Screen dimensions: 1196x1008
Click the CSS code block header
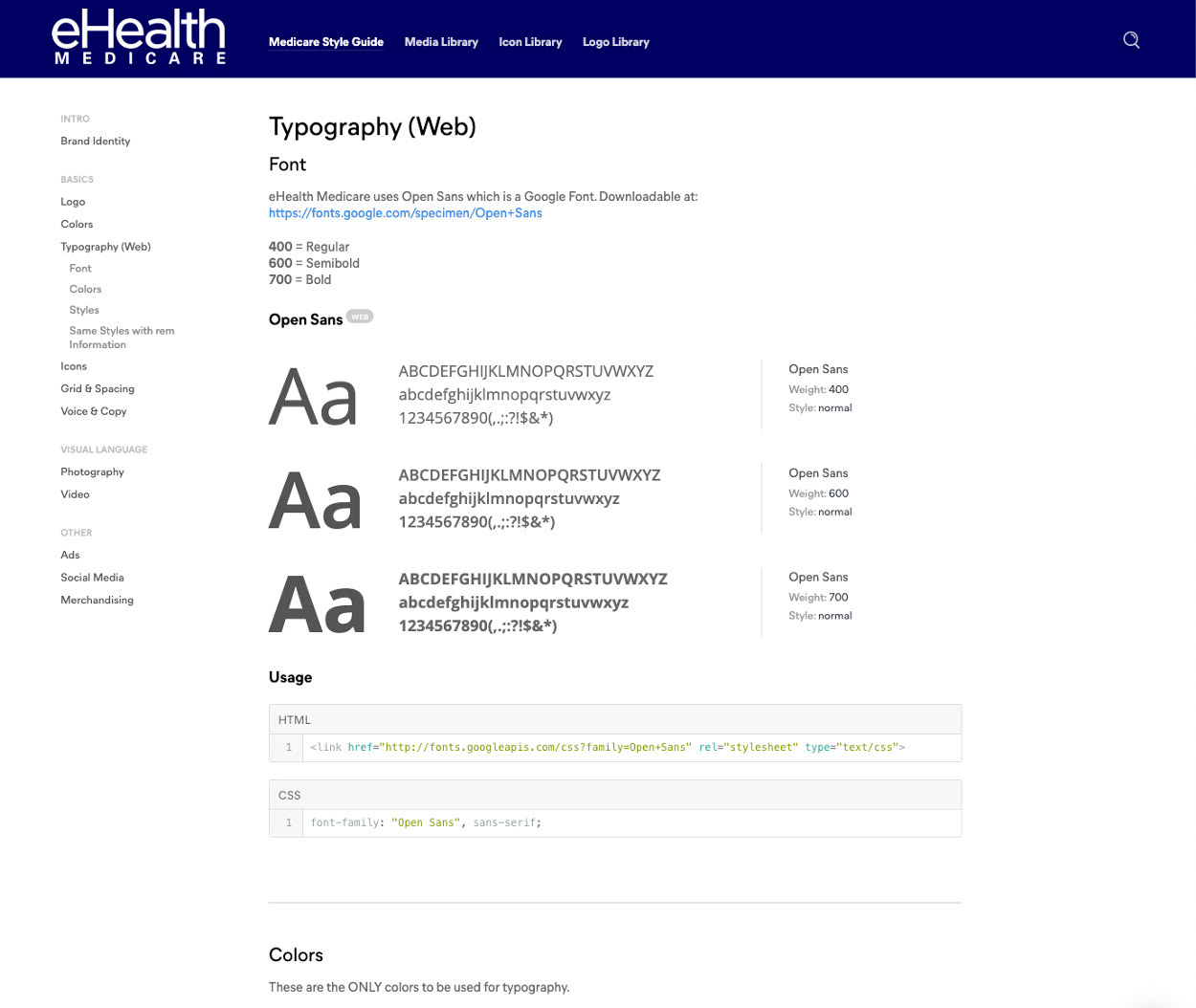coord(615,795)
